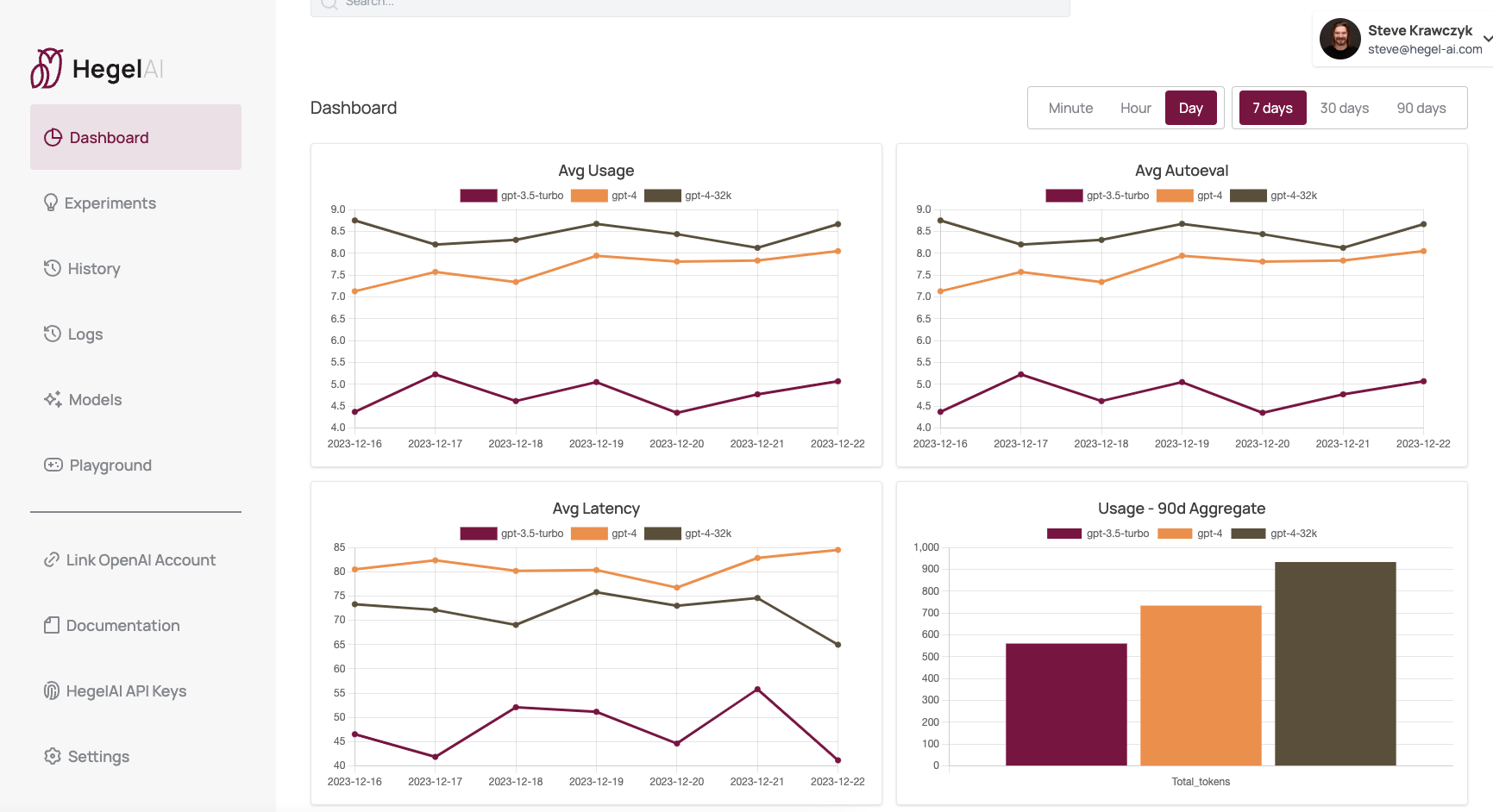The height and width of the screenshot is (812, 1493).
Task: Toggle gpt-4-32k legend in Avg Usage
Action: pyautogui.click(x=687, y=196)
